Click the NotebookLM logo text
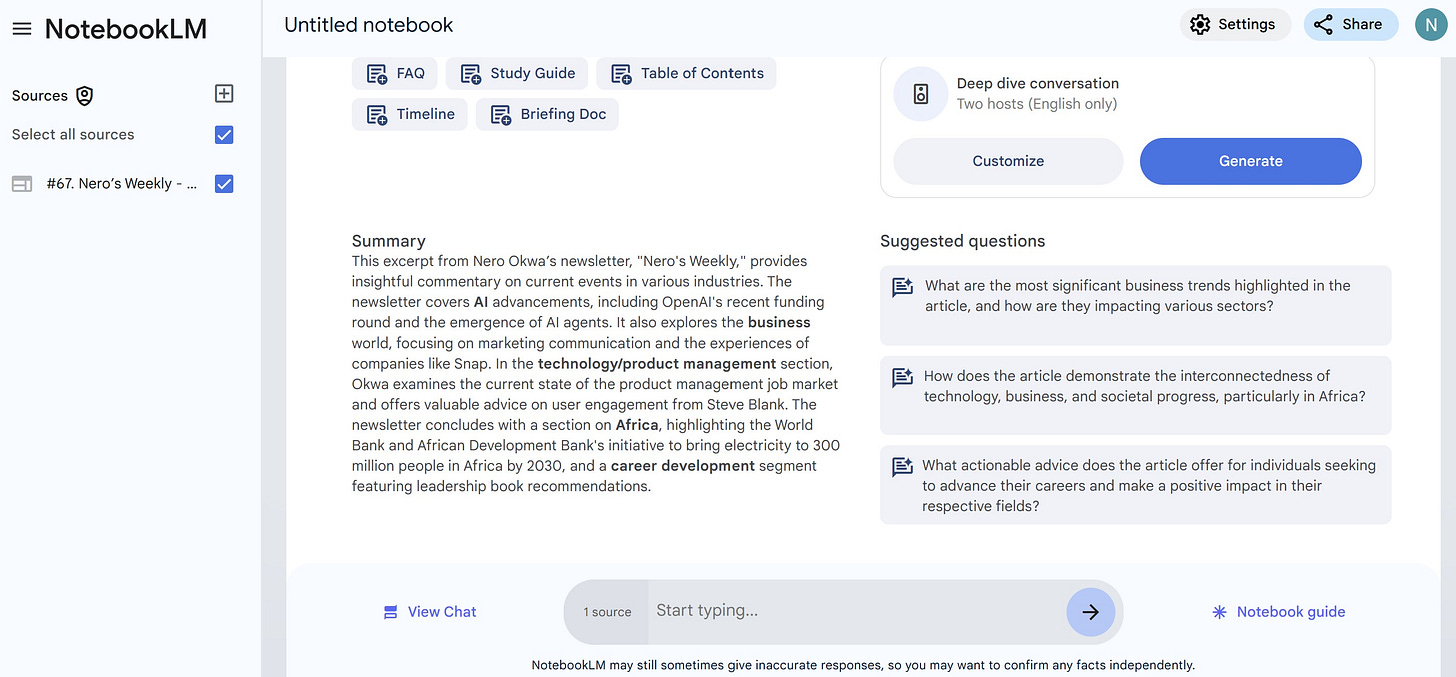 point(126,29)
